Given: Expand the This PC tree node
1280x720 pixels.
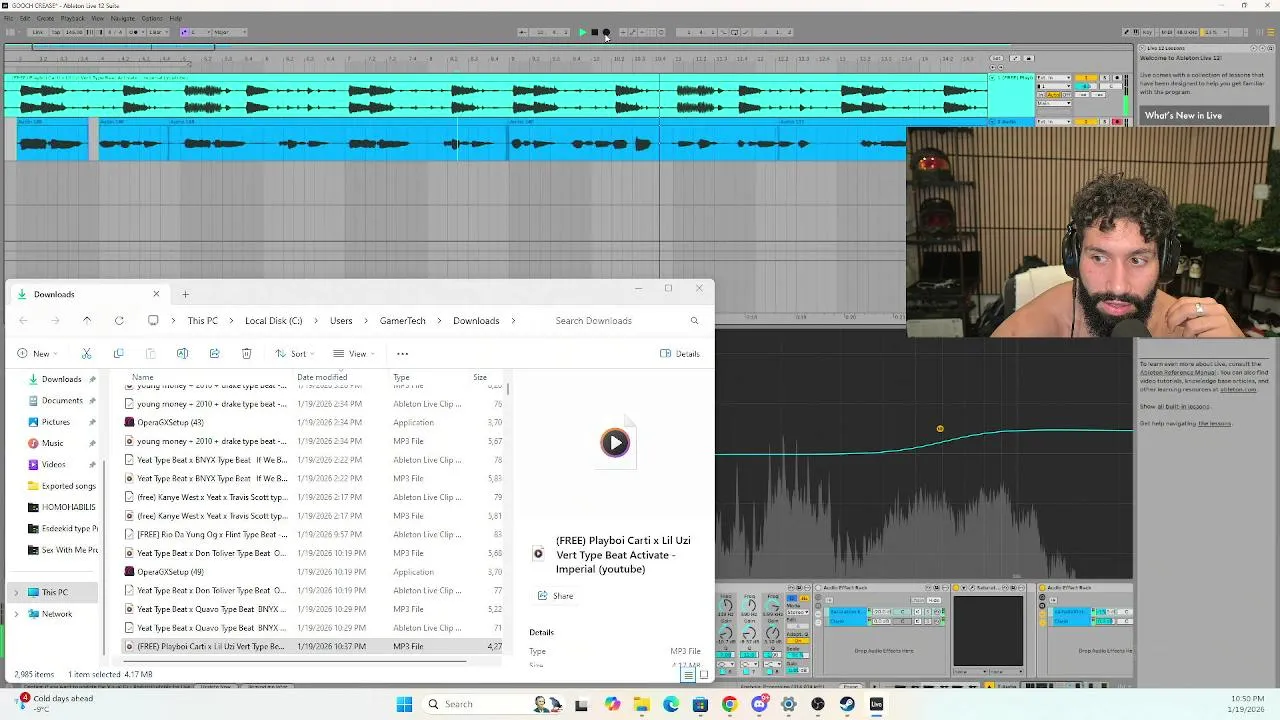Looking at the screenshot, I should pyautogui.click(x=15, y=593).
